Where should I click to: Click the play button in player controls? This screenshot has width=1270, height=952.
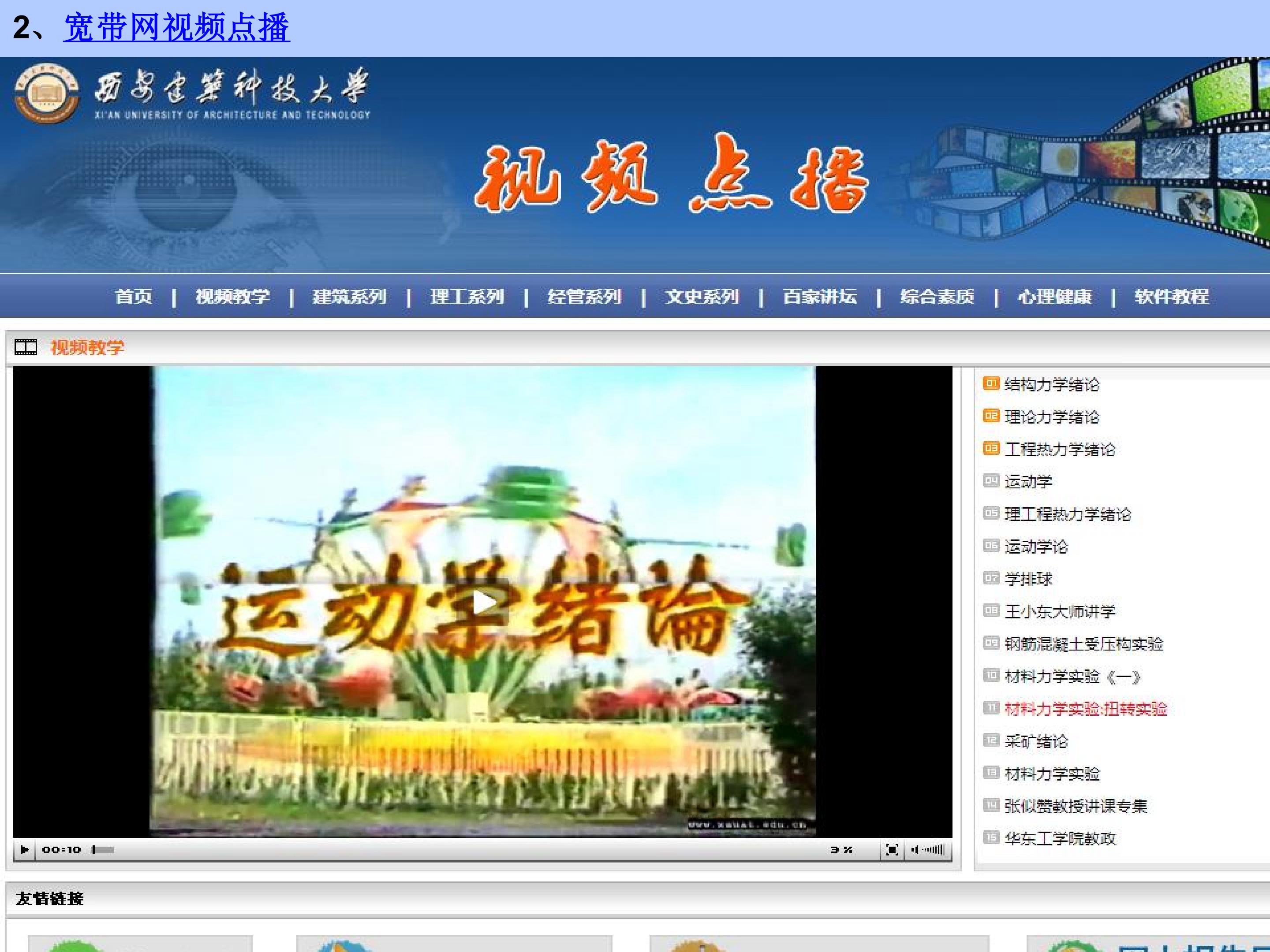pyautogui.click(x=24, y=849)
